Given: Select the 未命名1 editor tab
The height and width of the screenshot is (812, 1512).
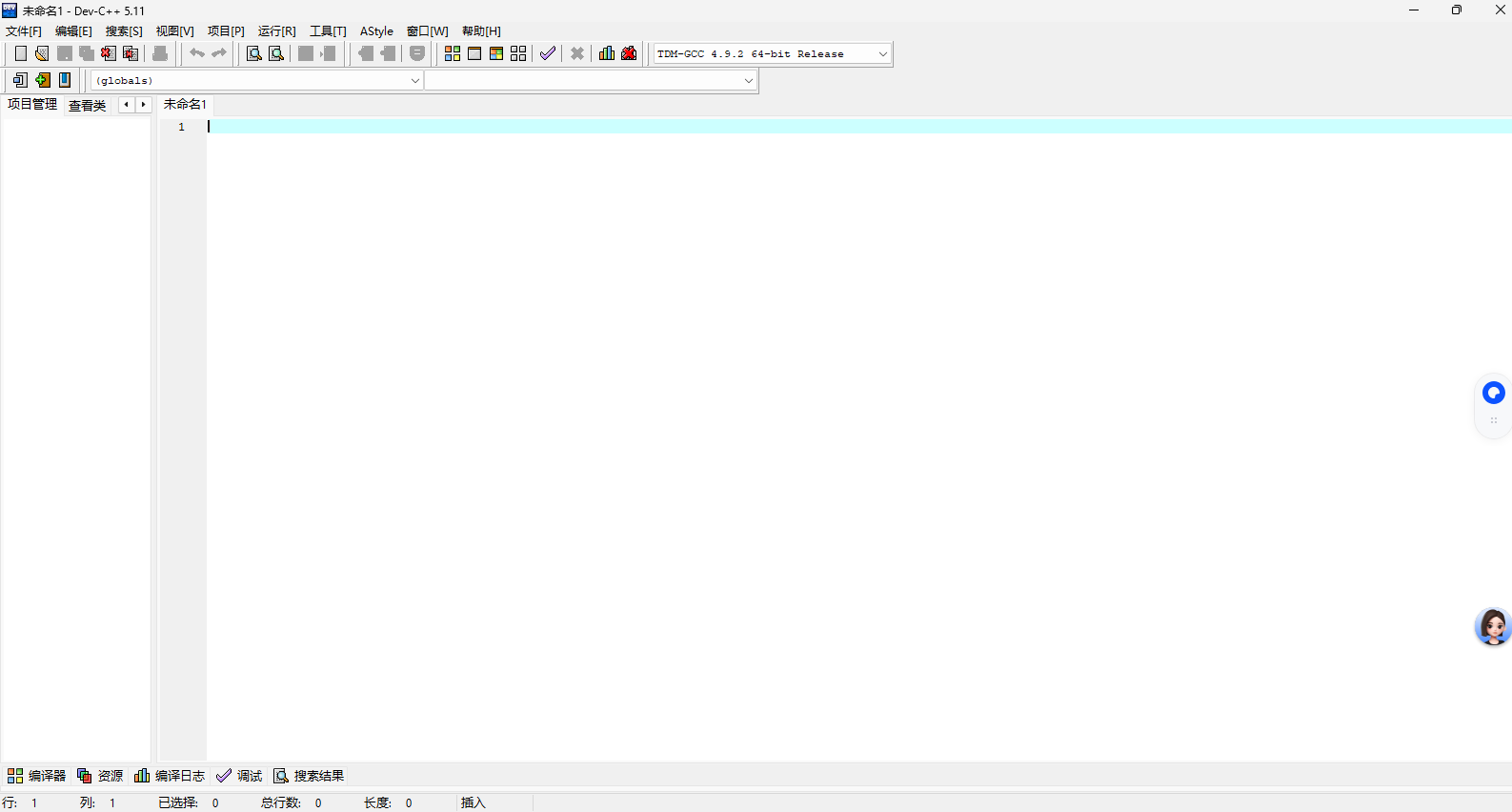Looking at the screenshot, I should 185,105.
